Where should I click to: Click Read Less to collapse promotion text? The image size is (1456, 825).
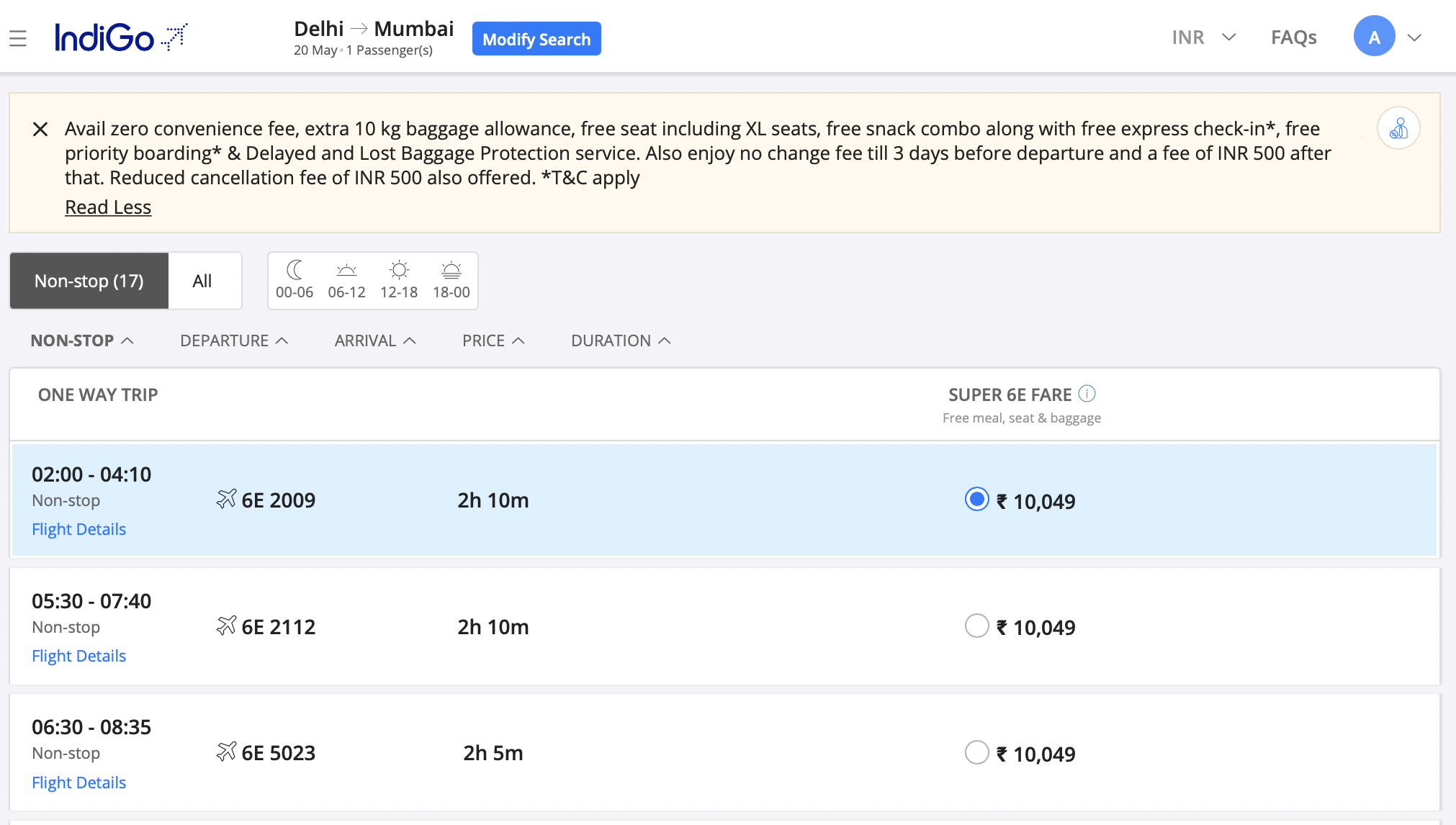[108, 207]
